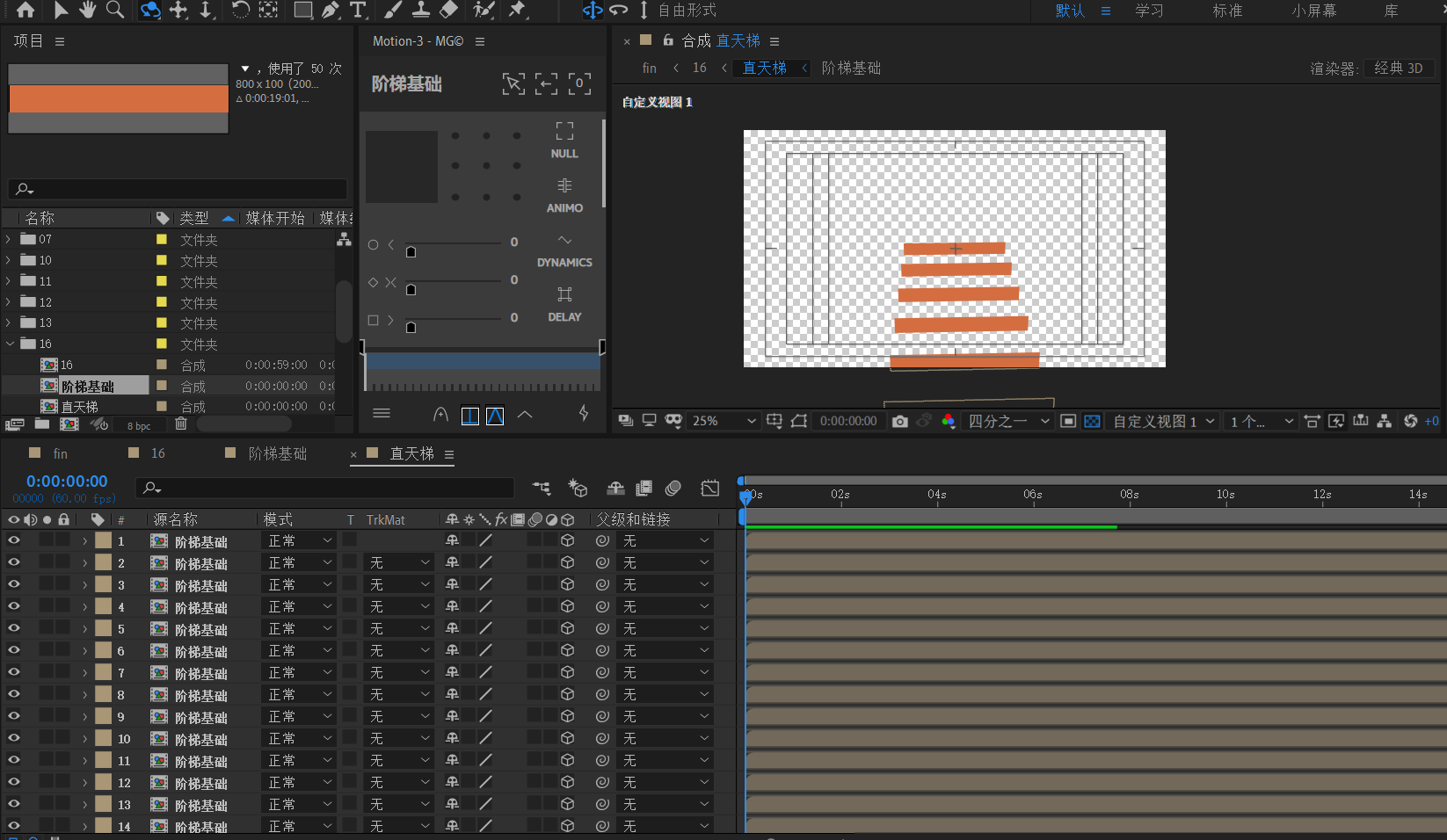This screenshot has height=840, width=1447.
Task: Click the DELAY button in Motion-3 panel
Action: 564,304
